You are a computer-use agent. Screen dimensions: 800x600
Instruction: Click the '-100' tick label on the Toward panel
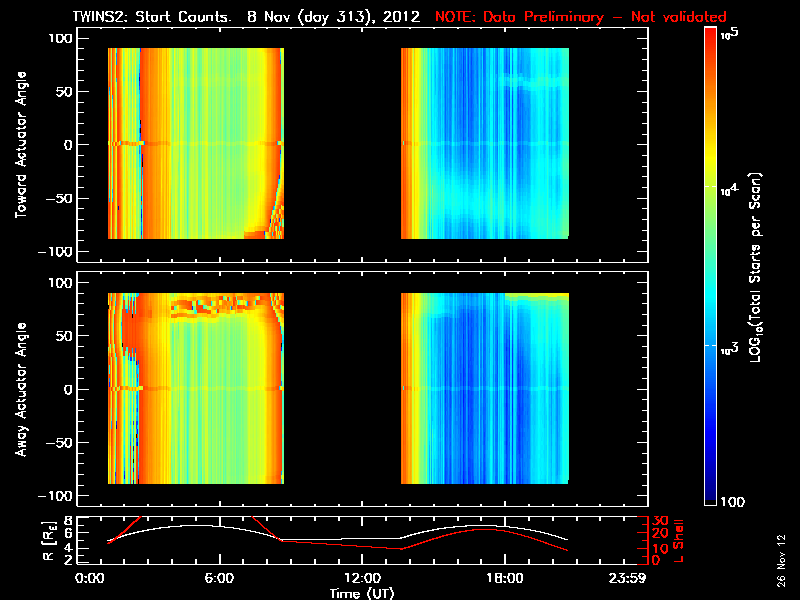[x=55, y=252]
